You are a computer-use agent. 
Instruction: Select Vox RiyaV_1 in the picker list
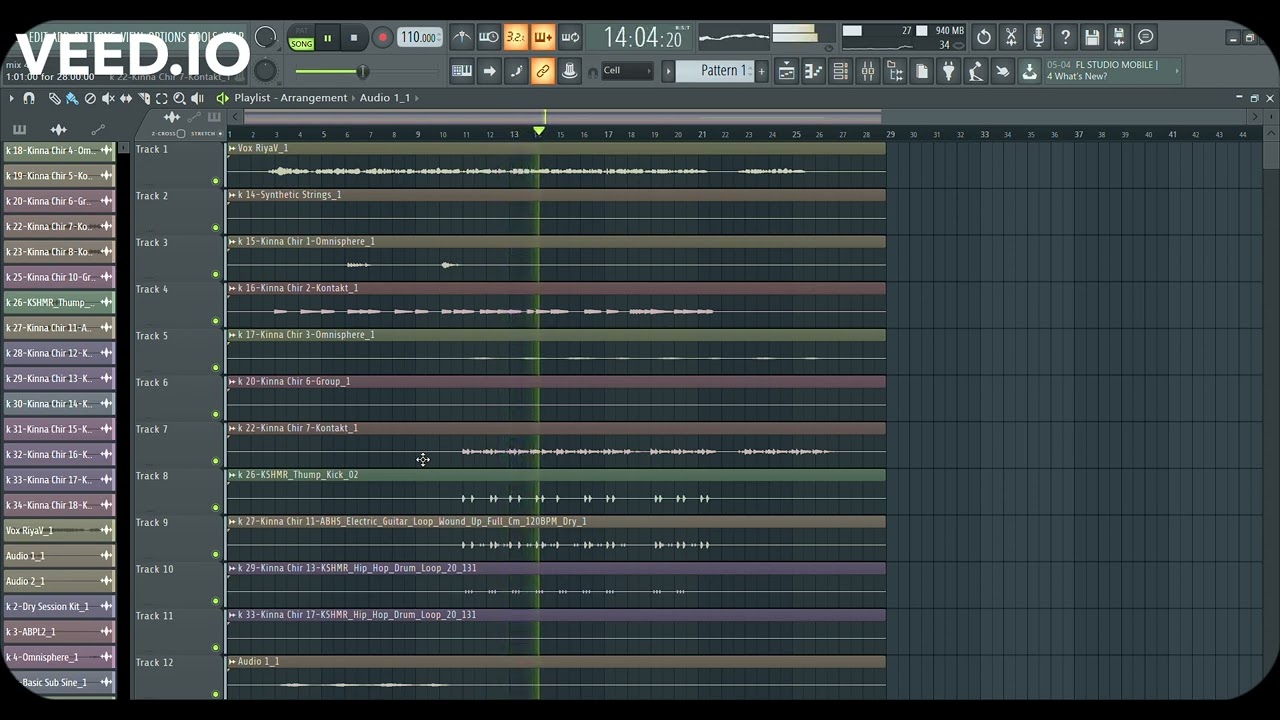coord(59,530)
